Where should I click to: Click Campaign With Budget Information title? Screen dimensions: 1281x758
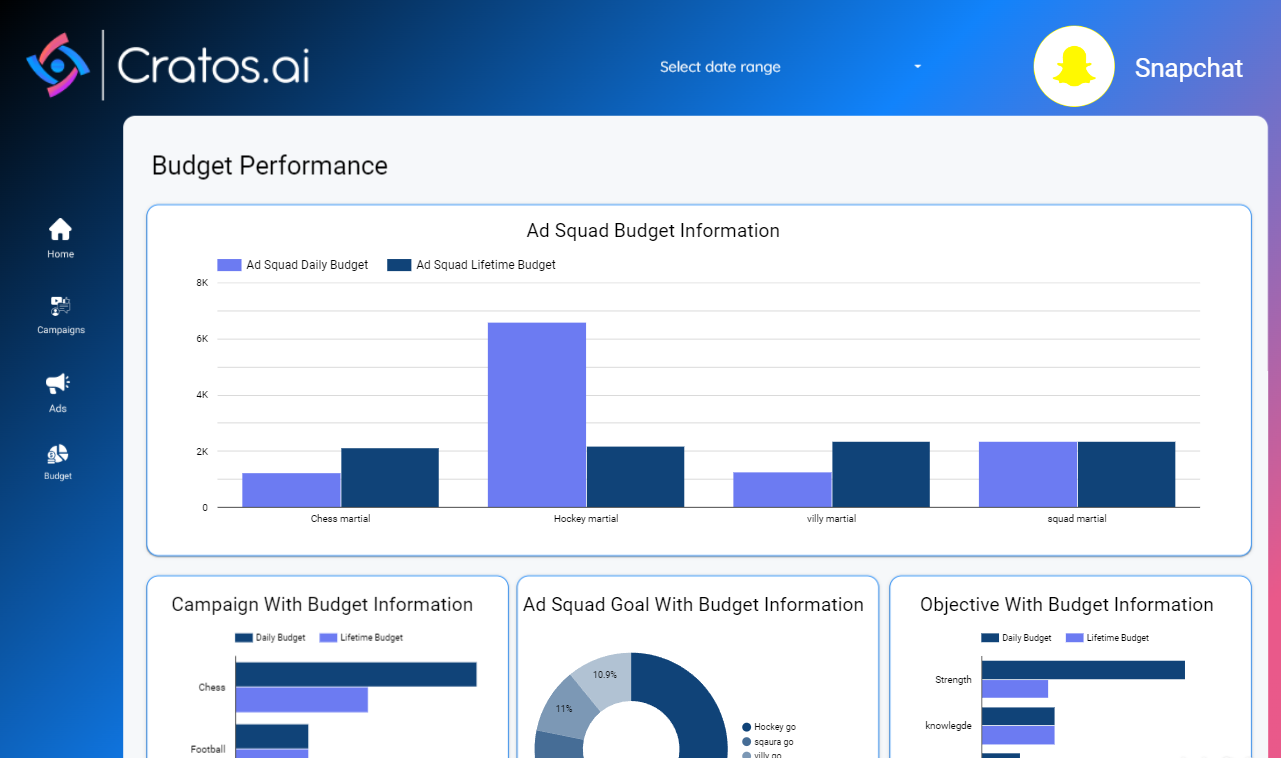click(322, 605)
